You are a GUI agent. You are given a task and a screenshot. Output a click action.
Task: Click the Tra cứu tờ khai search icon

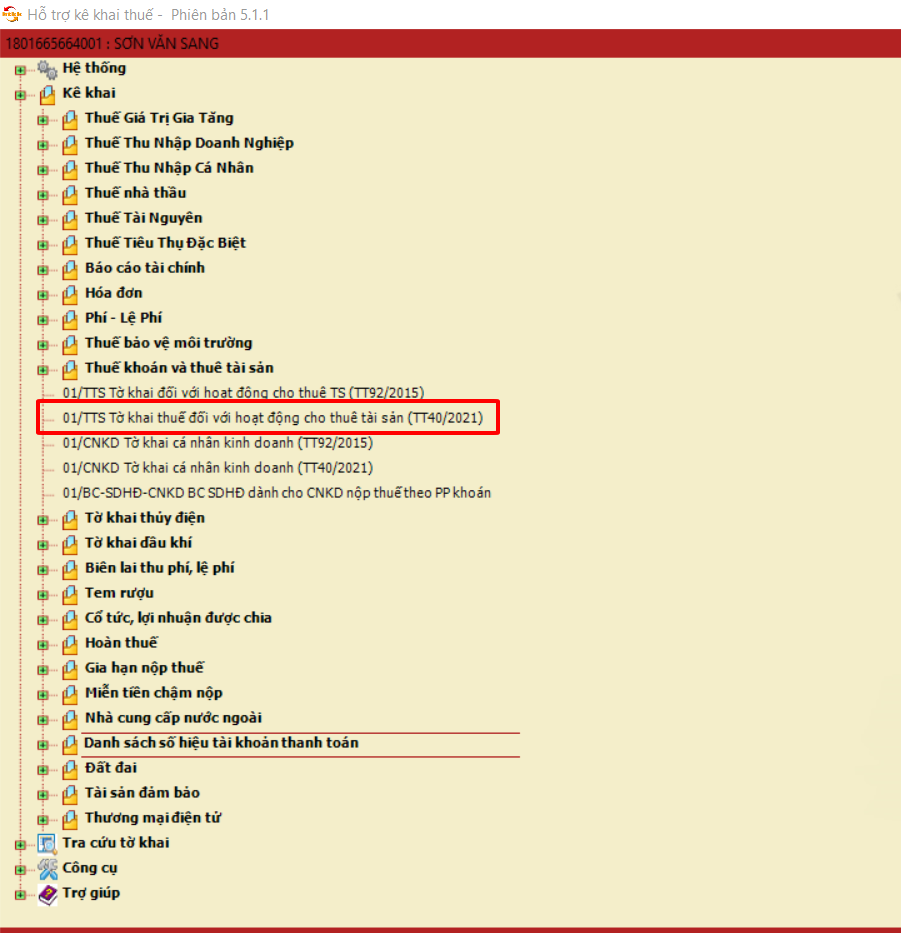pyautogui.click(x=47, y=843)
